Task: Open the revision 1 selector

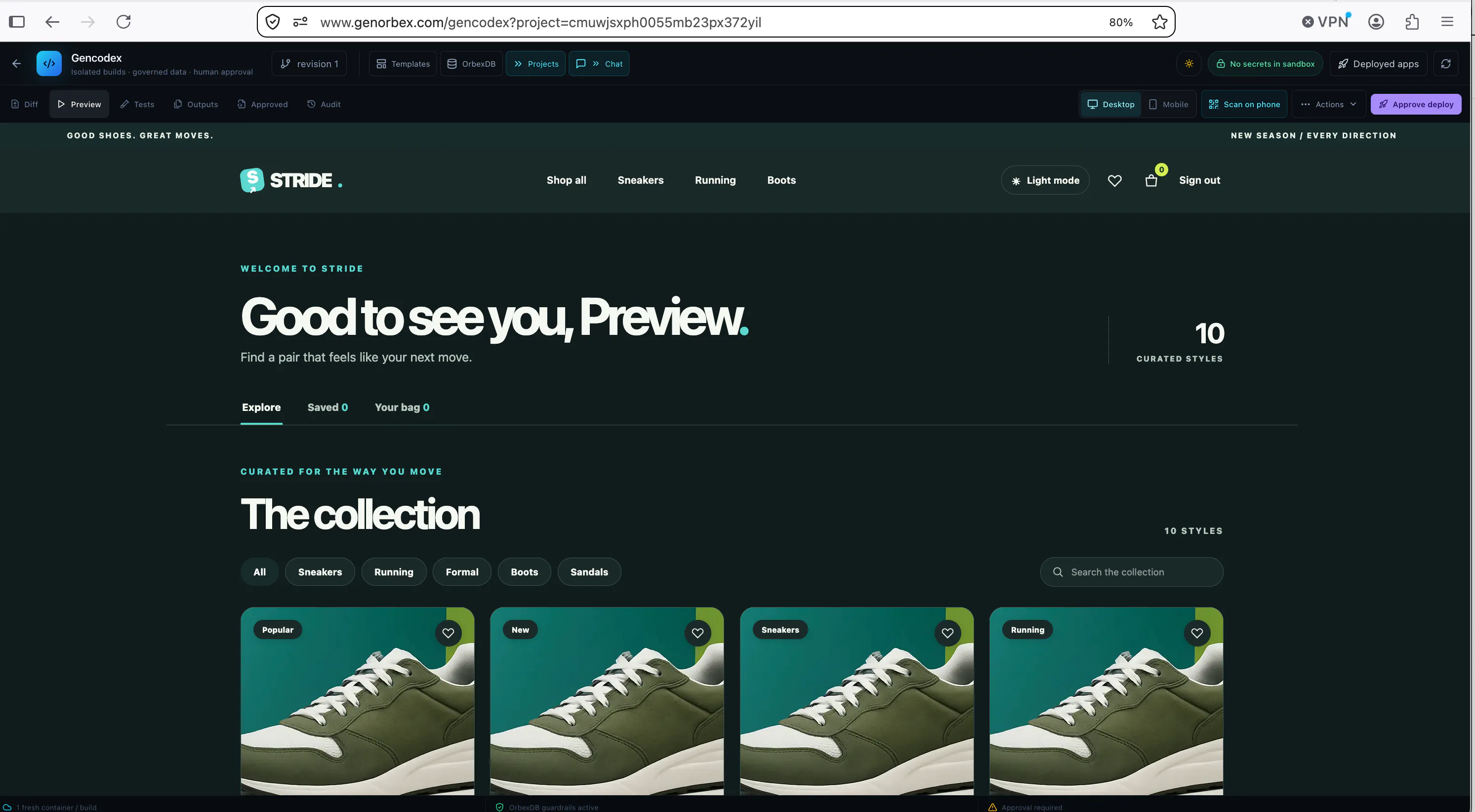Action: tap(309, 64)
